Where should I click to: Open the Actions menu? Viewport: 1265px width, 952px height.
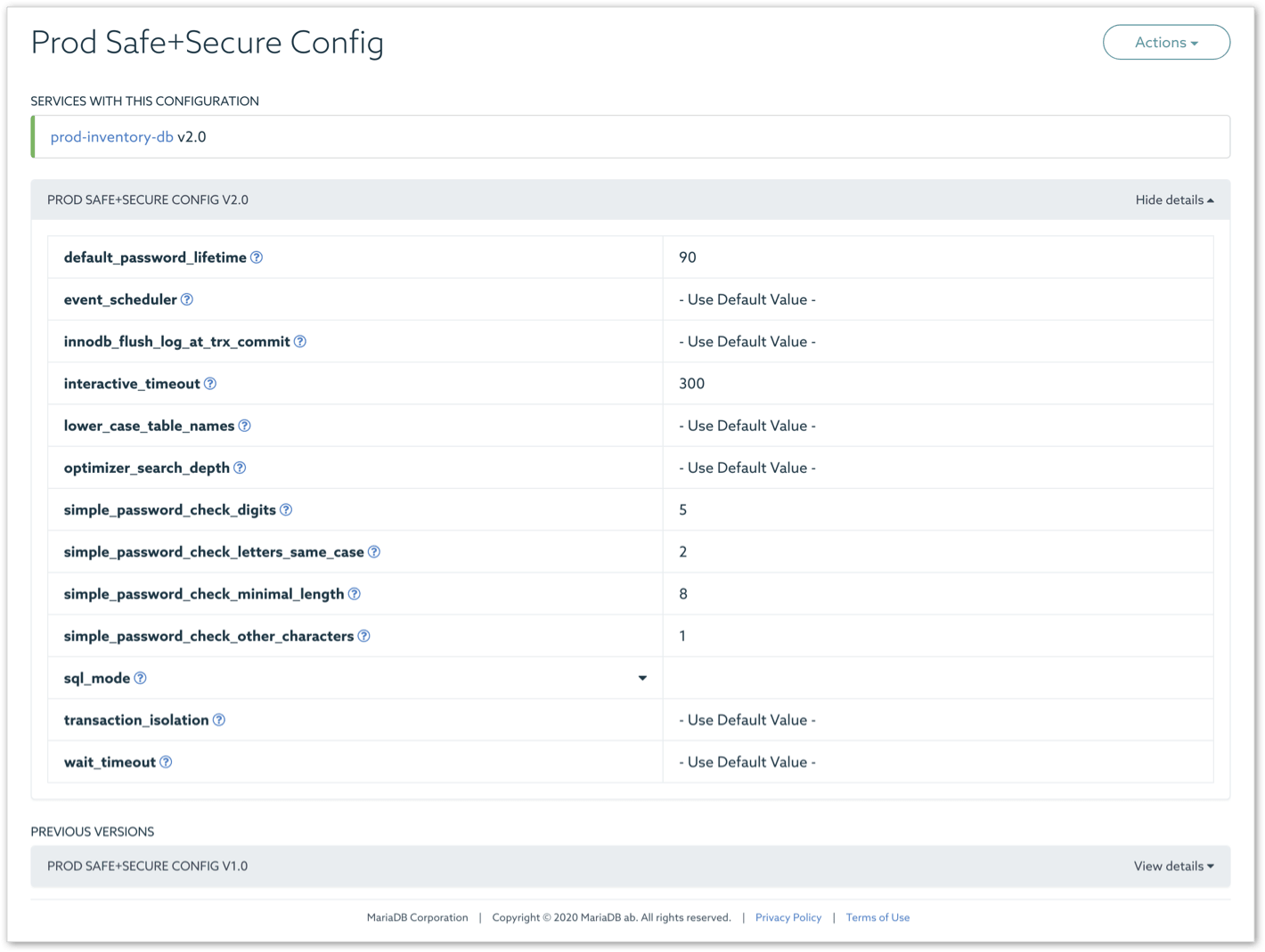tap(1166, 42)
